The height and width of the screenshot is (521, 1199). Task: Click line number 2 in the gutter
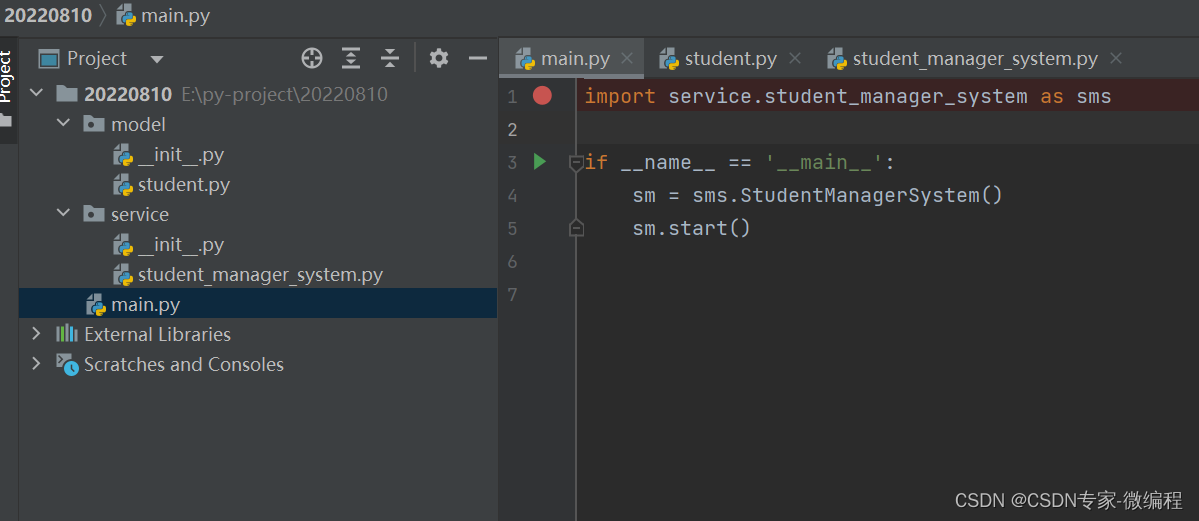pyautogui.click(x=512, y=129)
